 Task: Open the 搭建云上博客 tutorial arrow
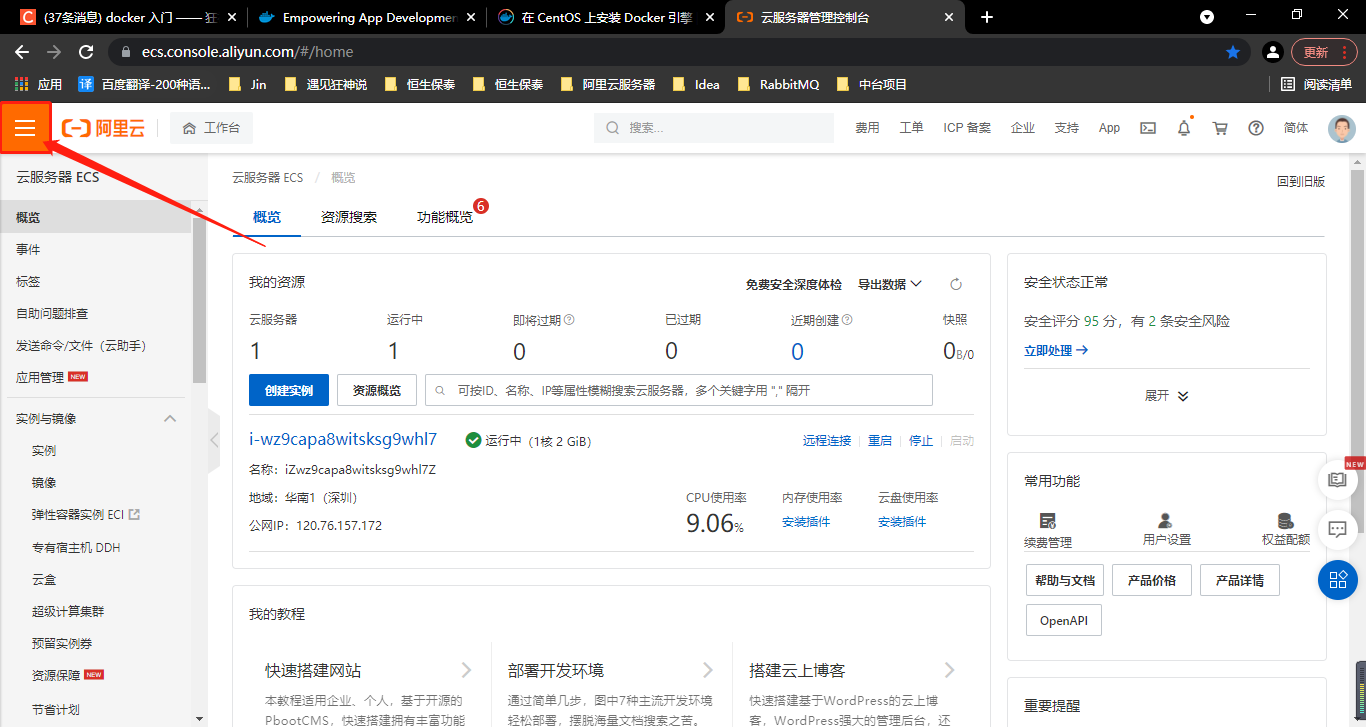coord(950,670)
